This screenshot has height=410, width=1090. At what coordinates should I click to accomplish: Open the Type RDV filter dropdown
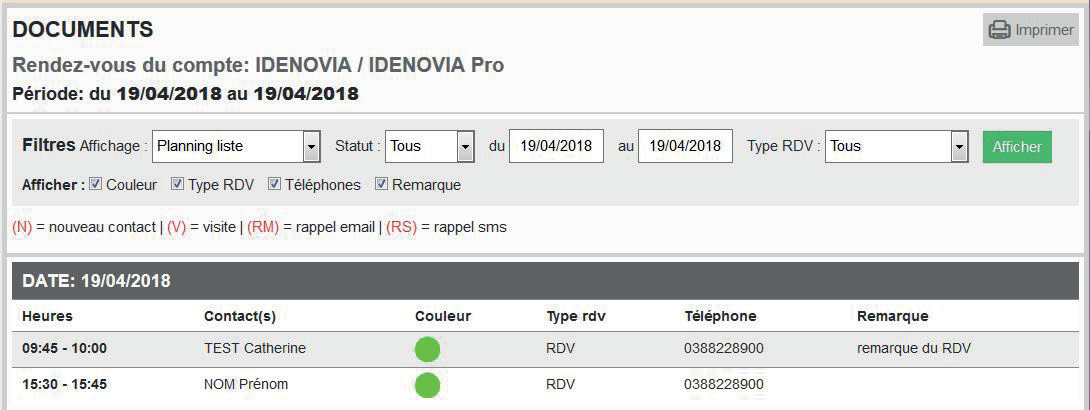point(897,147)
